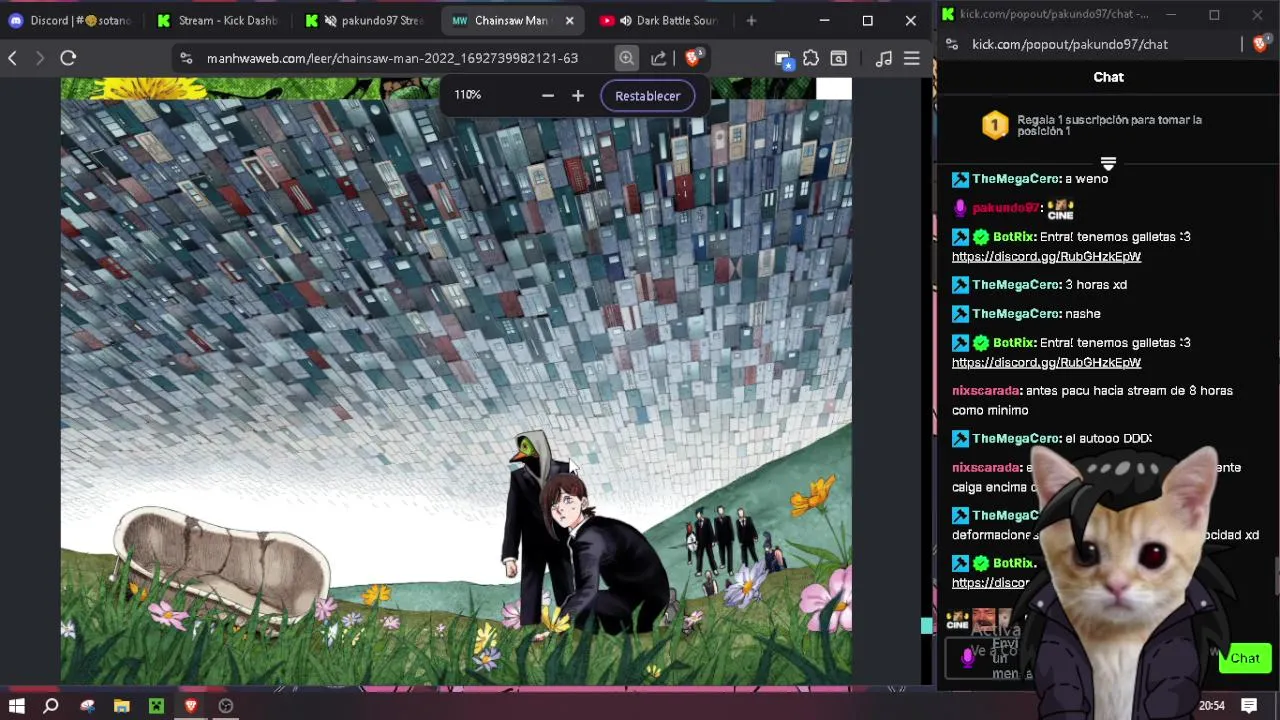Viewport: 1280px width, 720px height.
Task: Open site settings icon in address bar
Action: [x=187, y=58]
